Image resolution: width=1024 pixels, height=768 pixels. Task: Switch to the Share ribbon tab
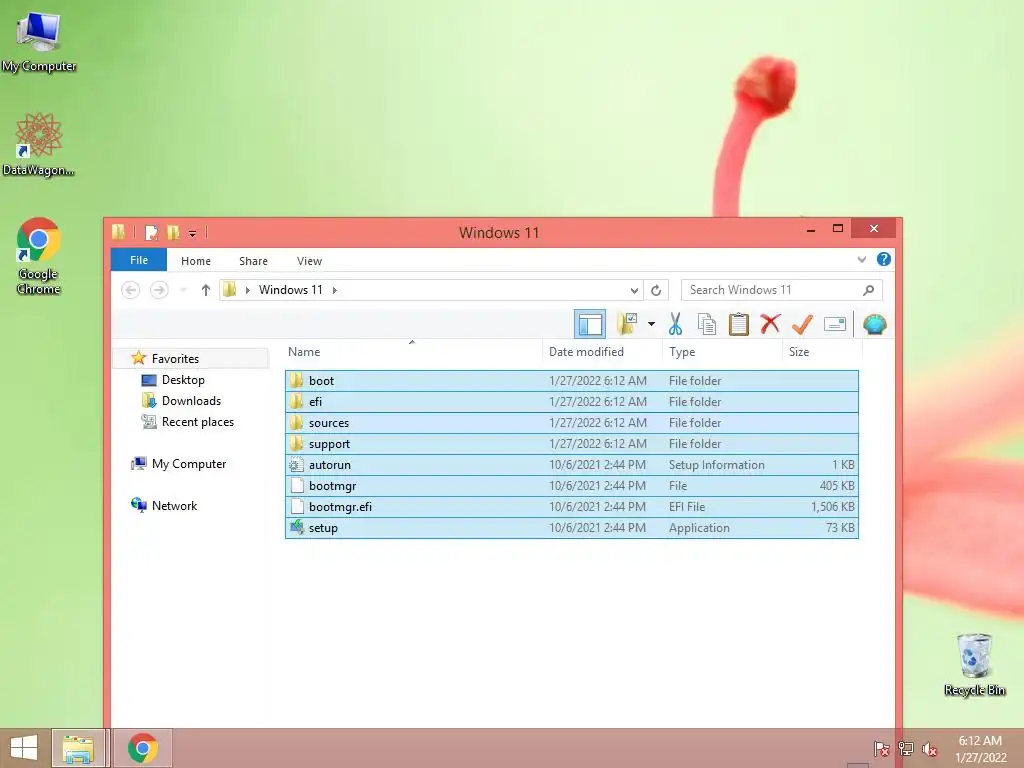(253, 261)
